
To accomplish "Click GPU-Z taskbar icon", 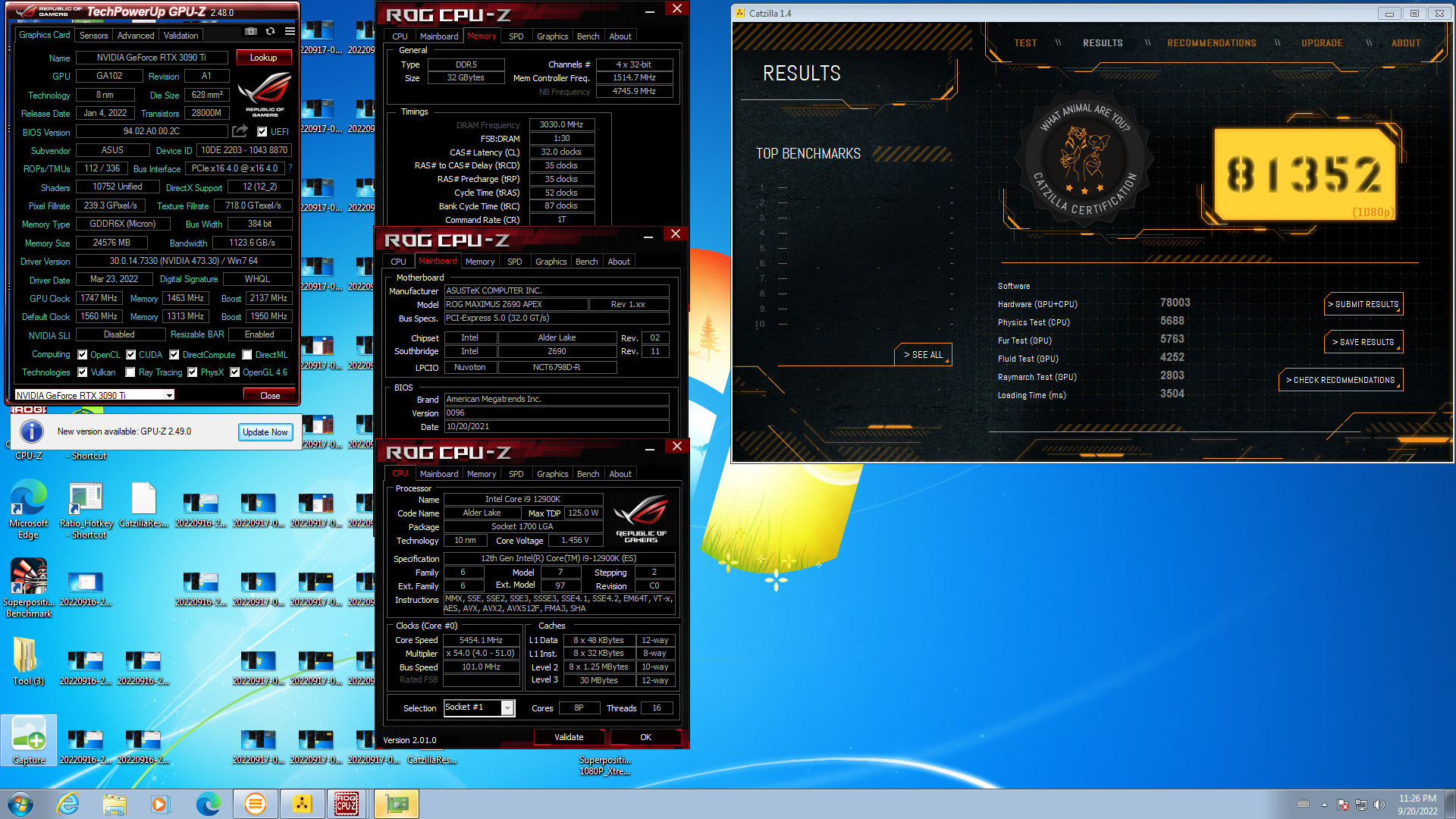I will tap(397, 804).
